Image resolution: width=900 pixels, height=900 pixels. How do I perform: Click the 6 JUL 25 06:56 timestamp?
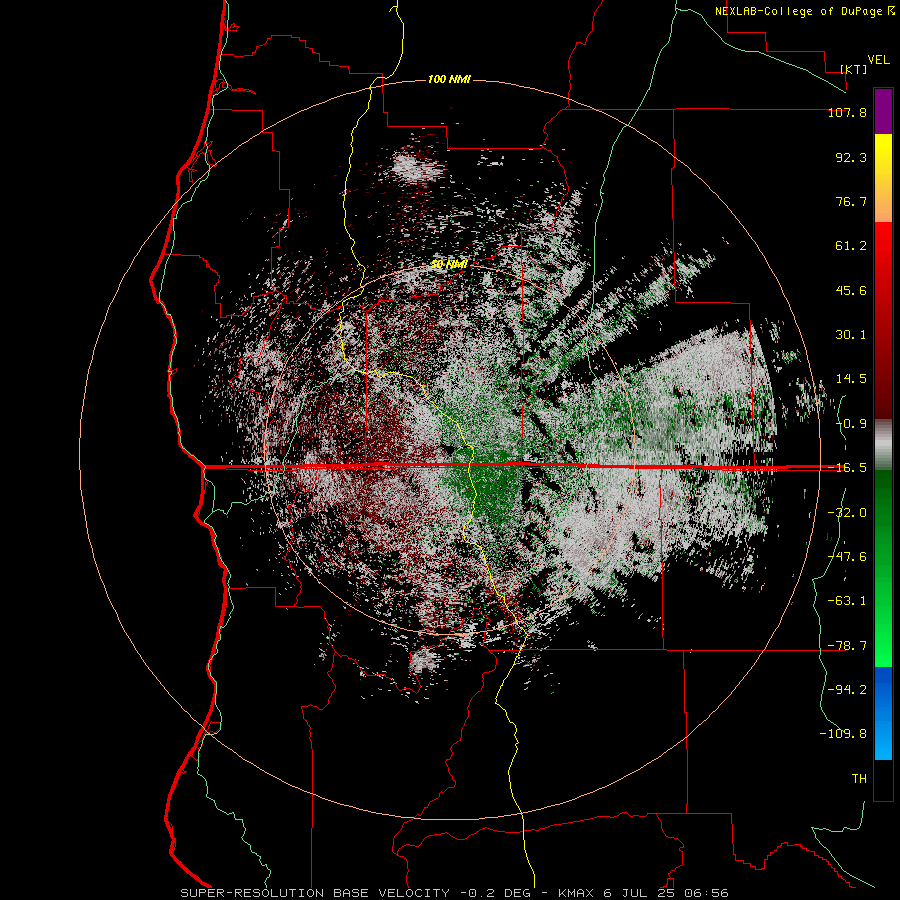point(666,893)
